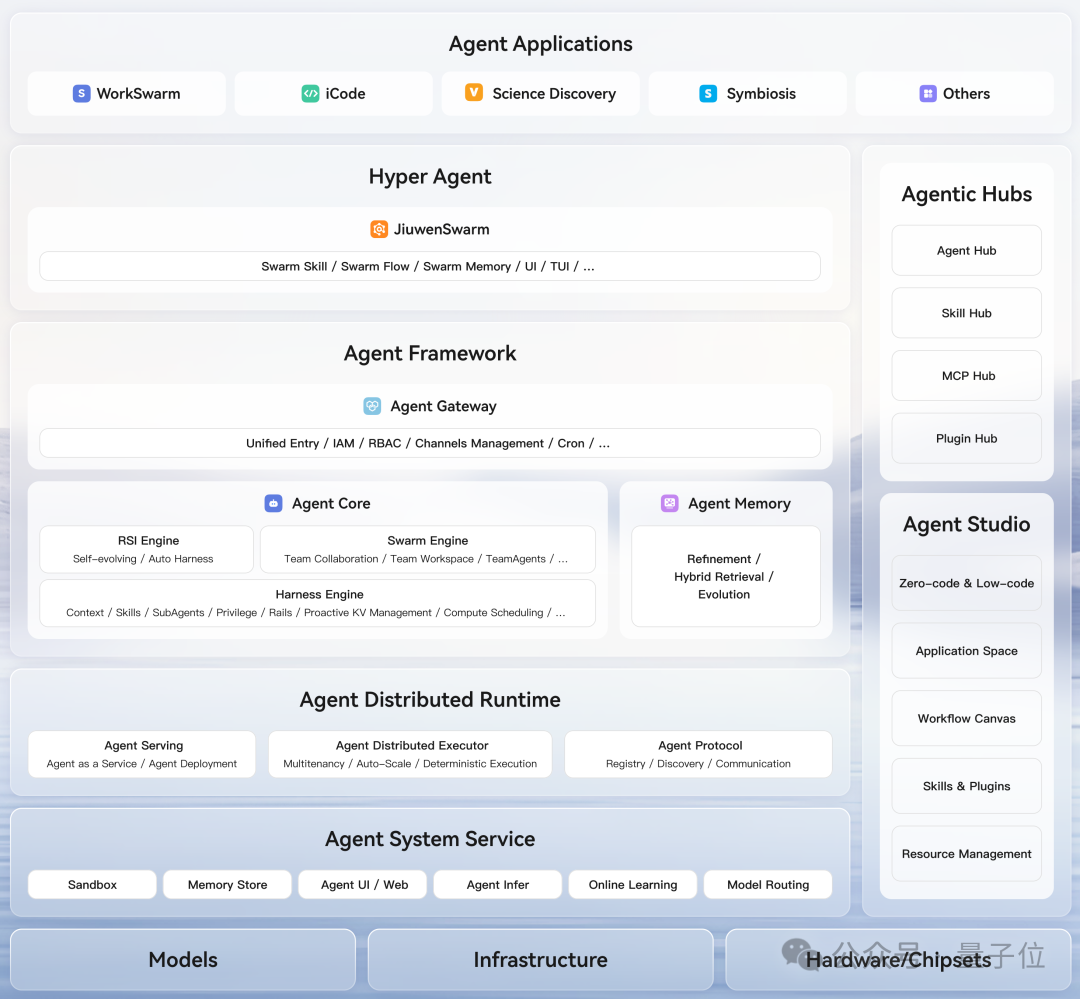Click the Agent Protocol block
This screenshot has height=999, width=1080.
698,754
